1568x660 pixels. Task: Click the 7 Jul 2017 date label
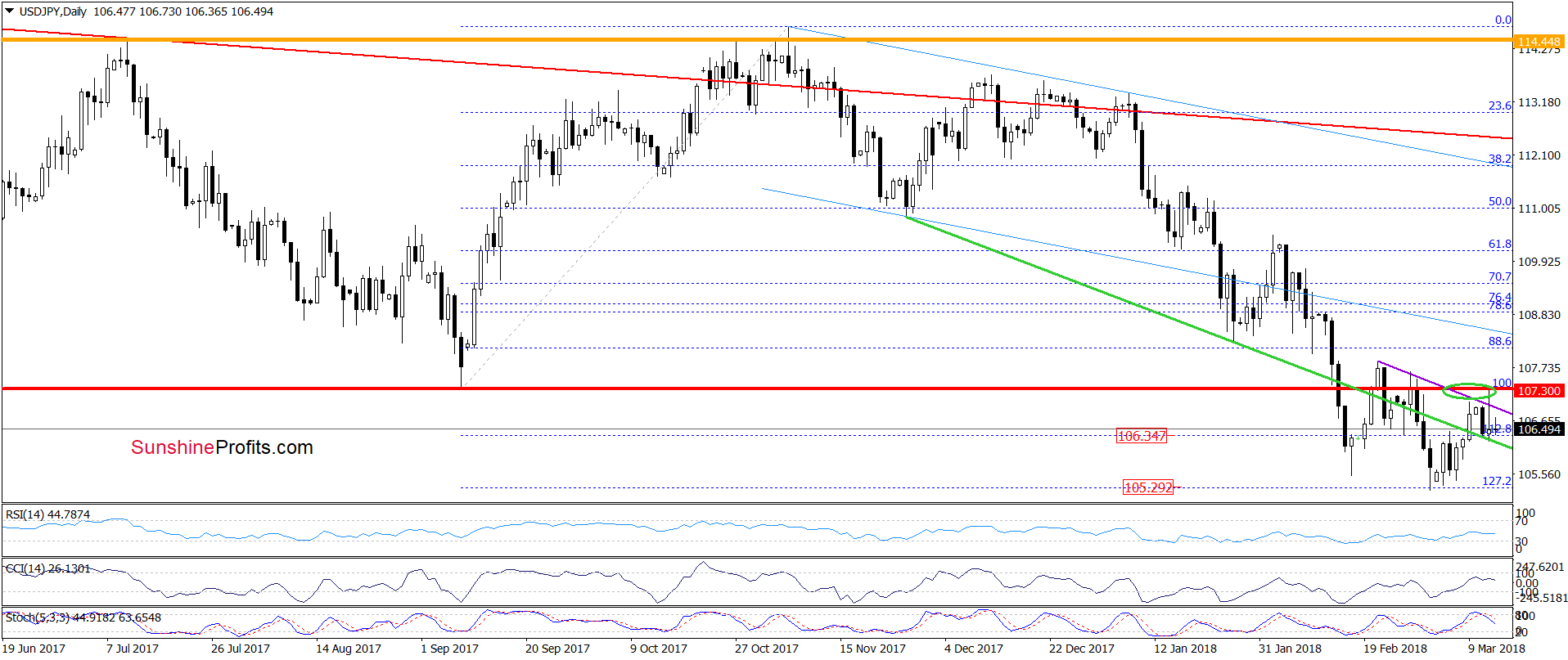click(133, 649)
